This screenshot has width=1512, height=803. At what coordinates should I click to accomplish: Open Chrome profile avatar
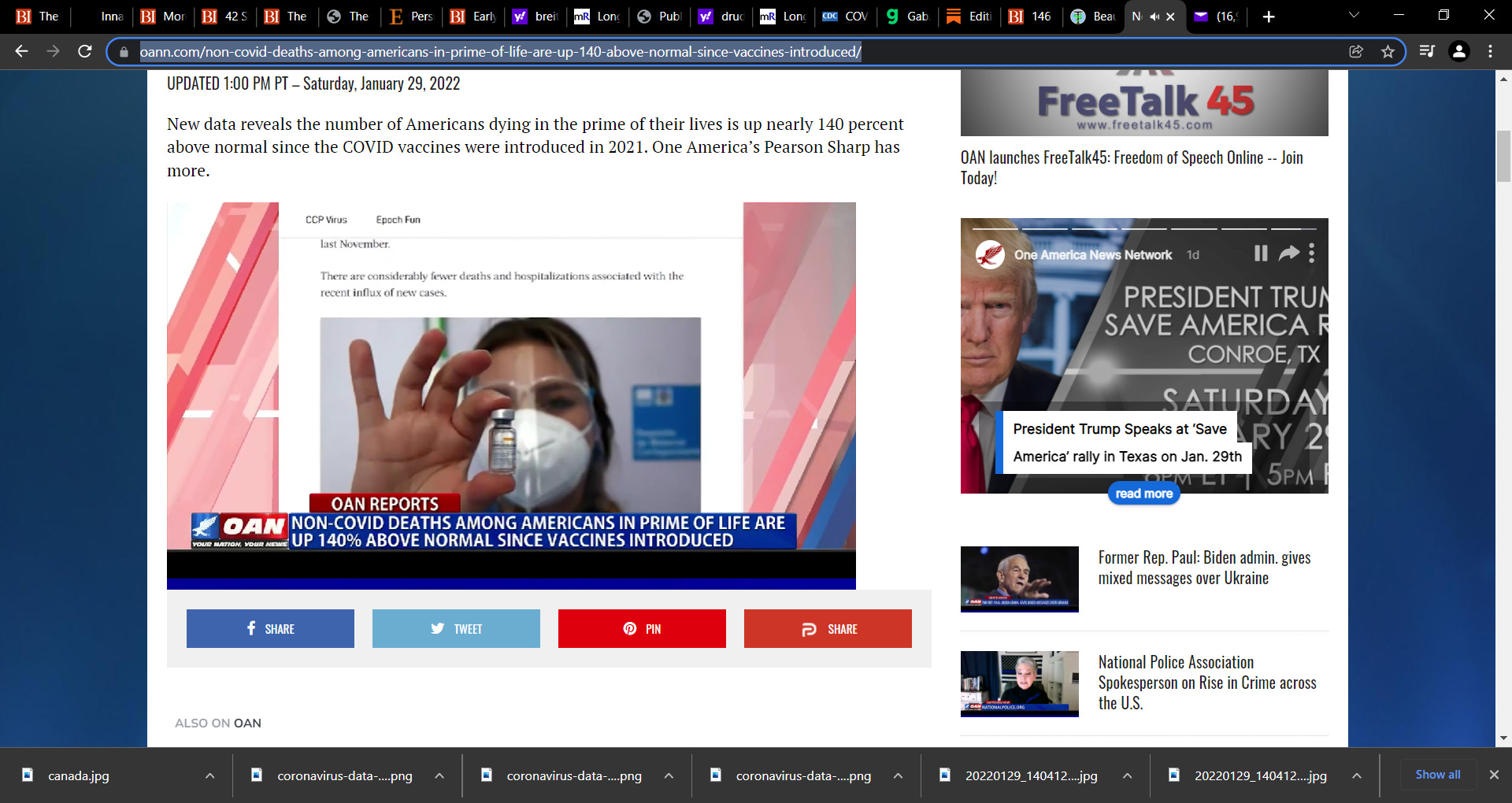(x=1458, y=51)
